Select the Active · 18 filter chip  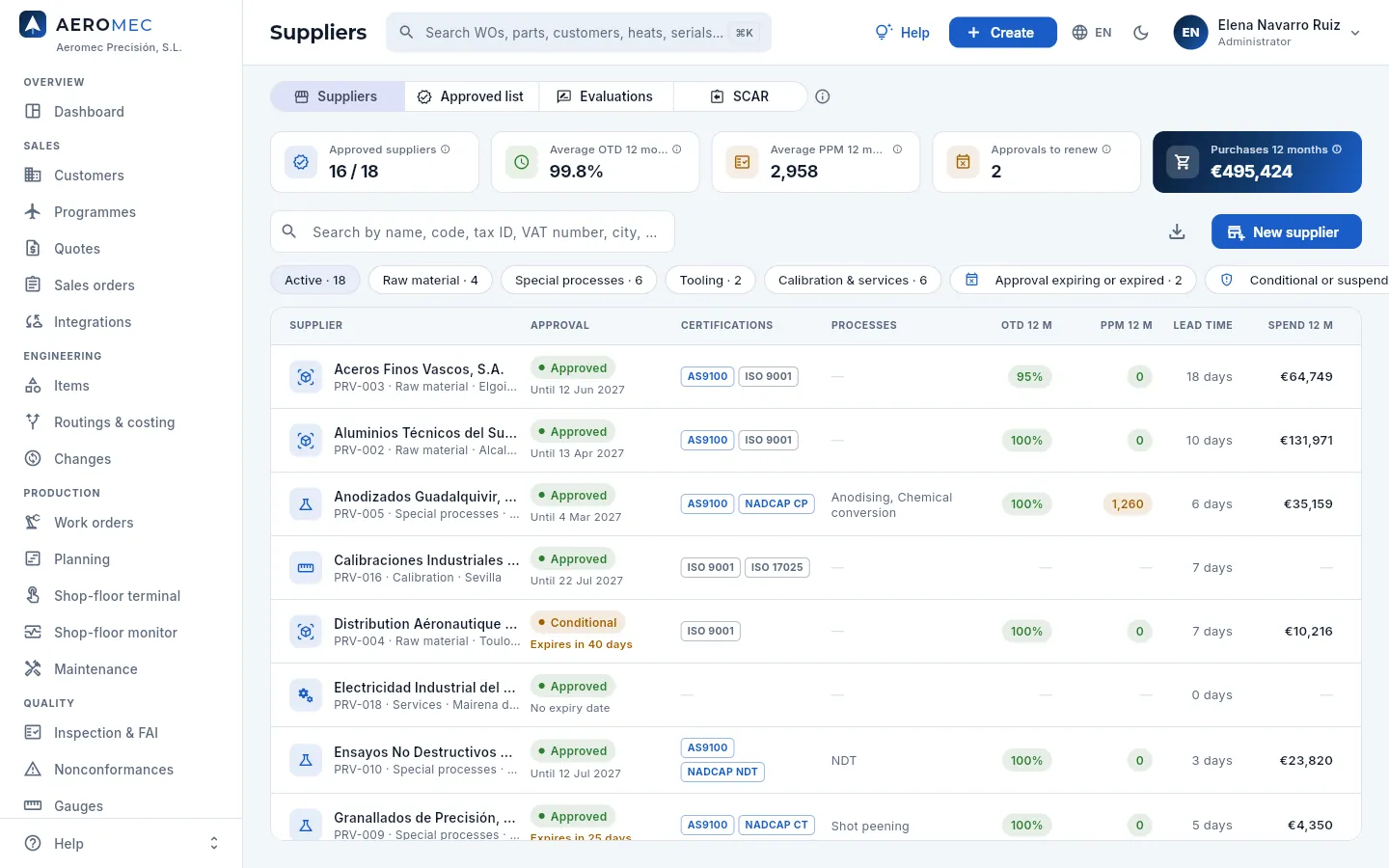pos(315,280)
